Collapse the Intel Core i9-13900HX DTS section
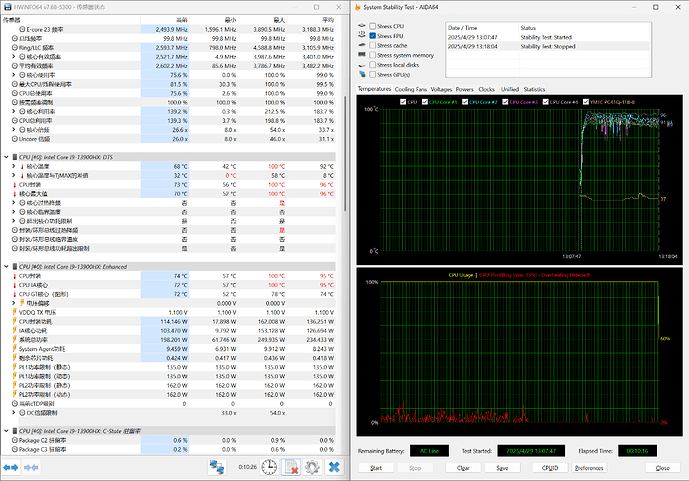Viewport: 689px width, 481px height. (7, 157)
